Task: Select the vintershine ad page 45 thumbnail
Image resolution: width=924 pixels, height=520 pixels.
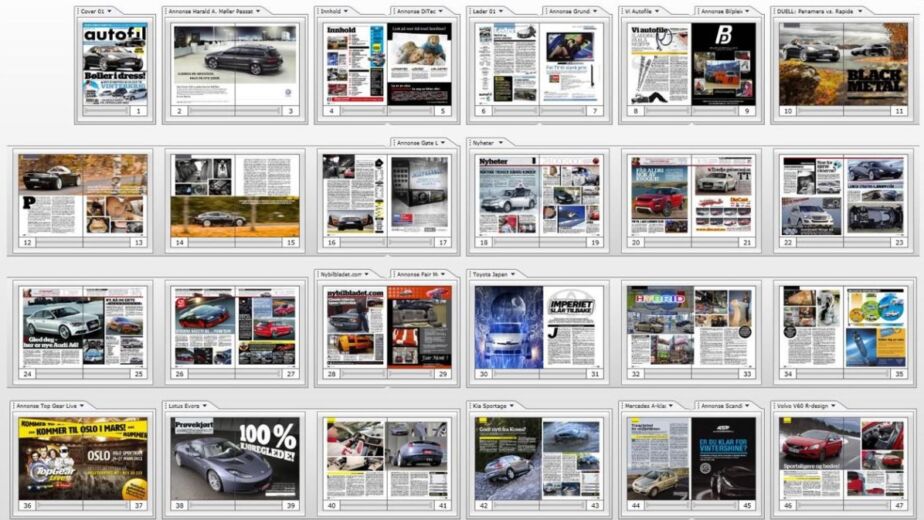Action: click(724, 459)
